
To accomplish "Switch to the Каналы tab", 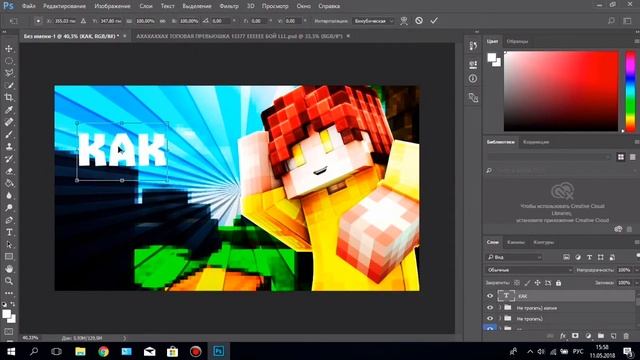I will coord(516,242).
